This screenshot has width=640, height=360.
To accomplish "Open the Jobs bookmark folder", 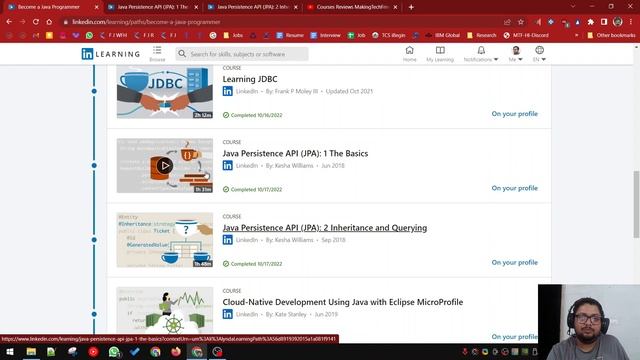I will (233, 36).
